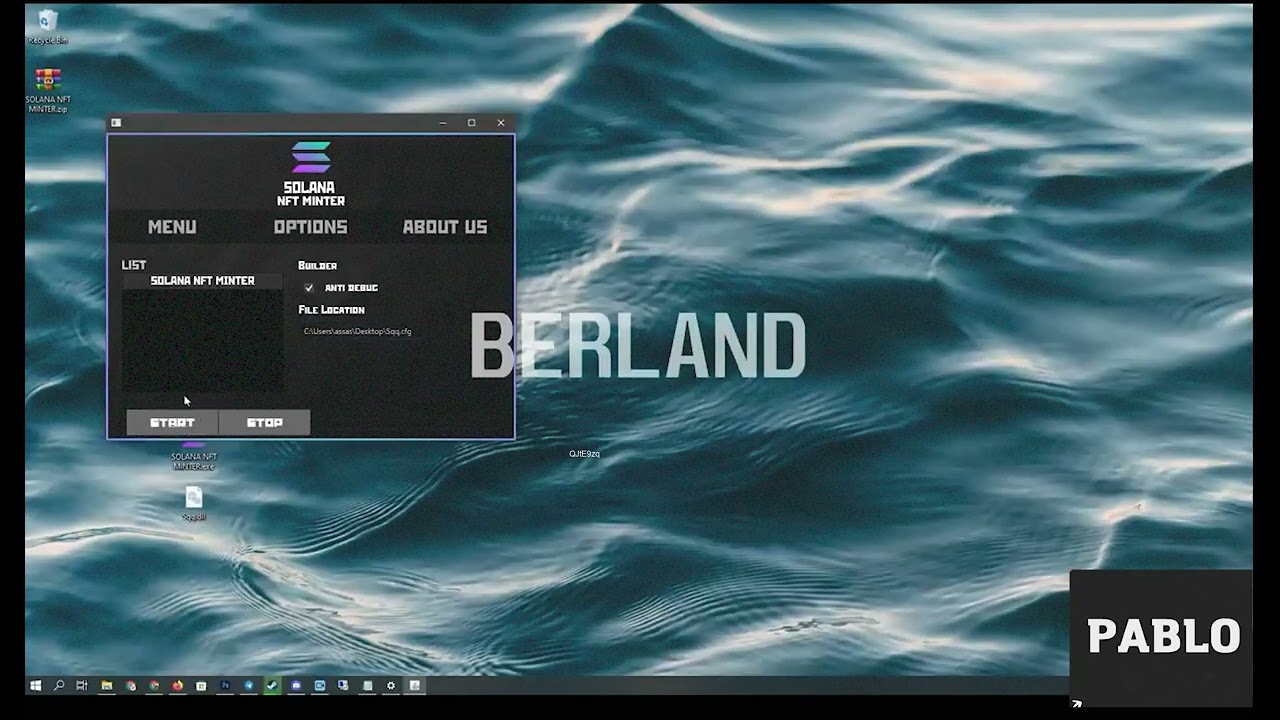
Task: Click the Solana logo in the window
Action: [311, 157]
